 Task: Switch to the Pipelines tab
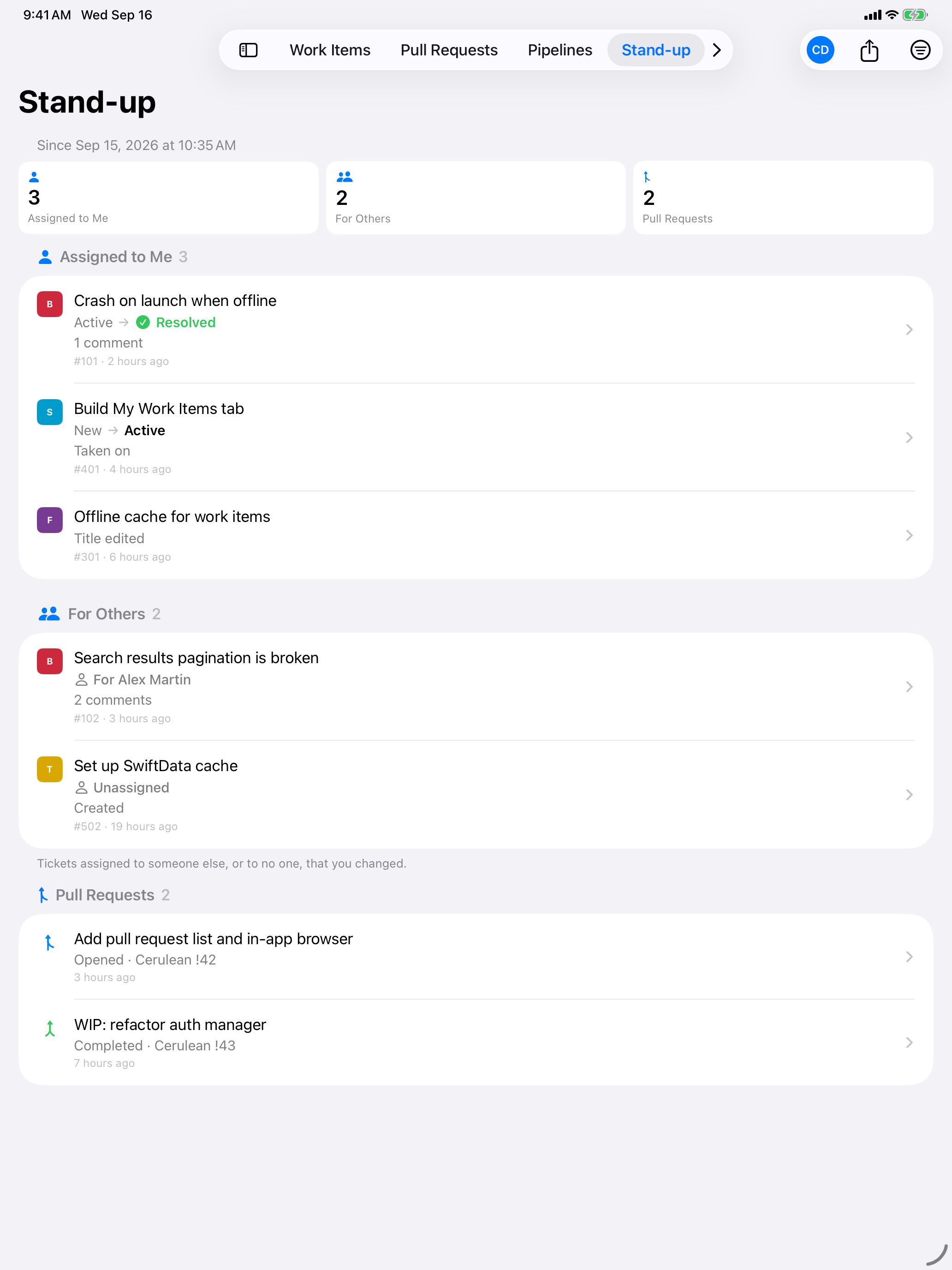click(x=559, y=50)
